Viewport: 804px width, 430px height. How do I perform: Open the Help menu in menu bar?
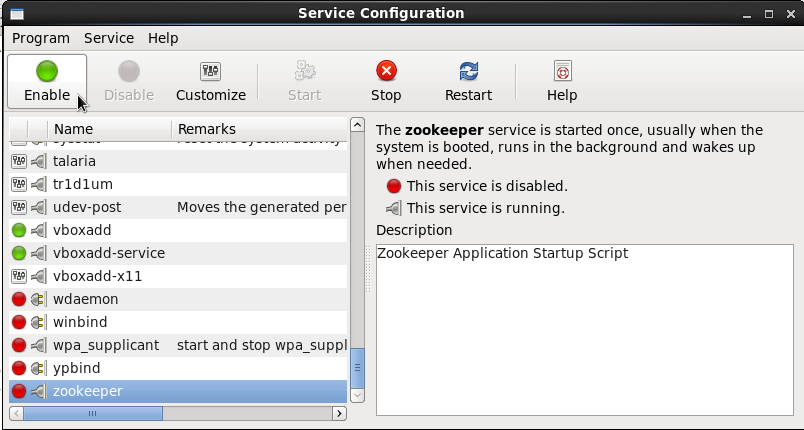tap(163, 38)
